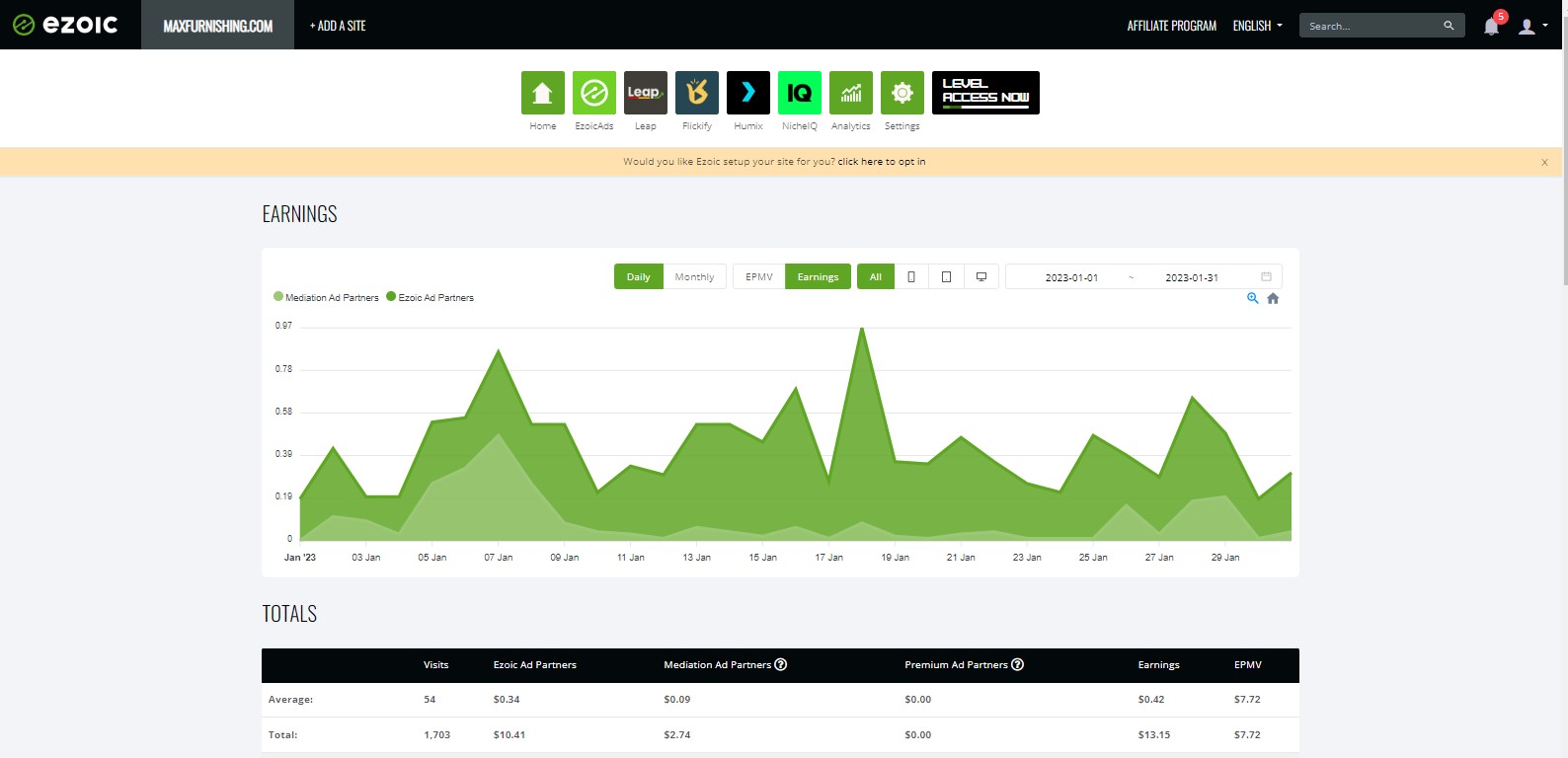Viewport: 1568px width, 758px height.
Task: Show EPMV metric on chart
Action: [x=759, y=276]
